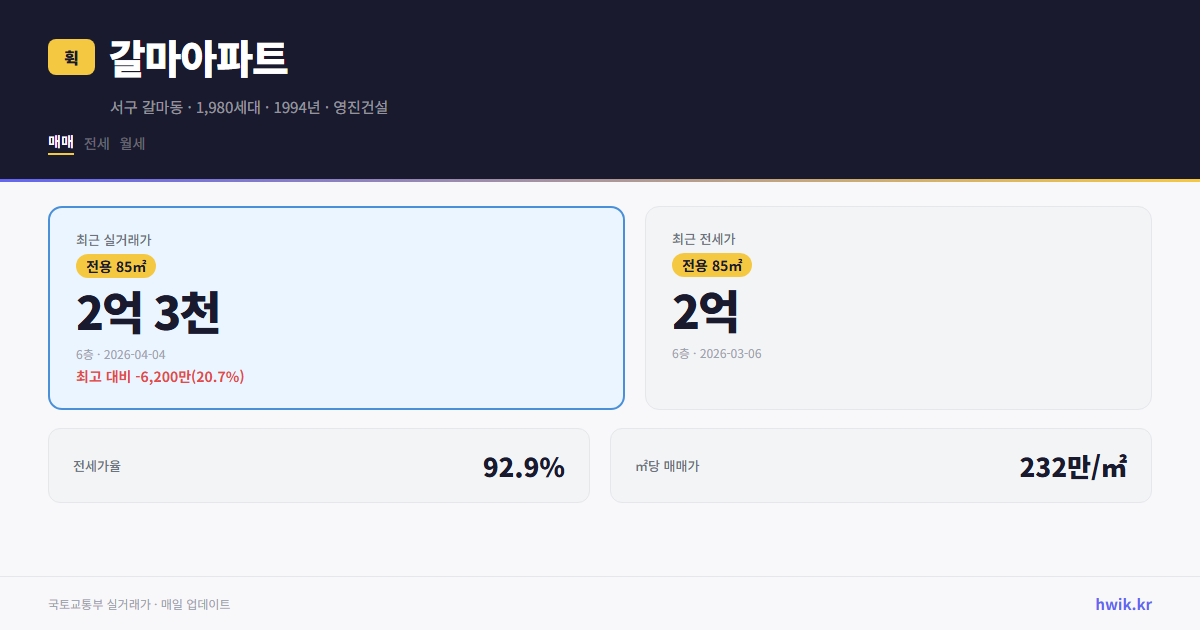Click the '92.9%' jeonse ratio value

[524, 465]
